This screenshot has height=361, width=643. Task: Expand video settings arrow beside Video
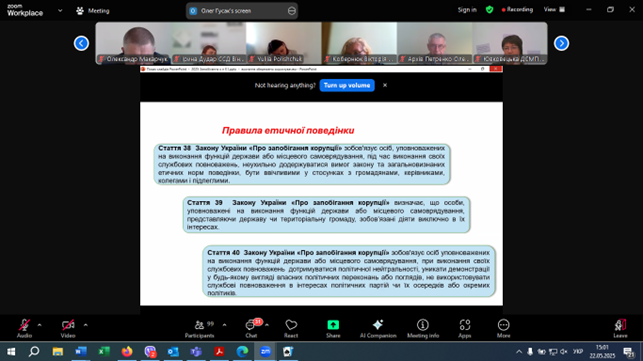[x=86, y=325]
